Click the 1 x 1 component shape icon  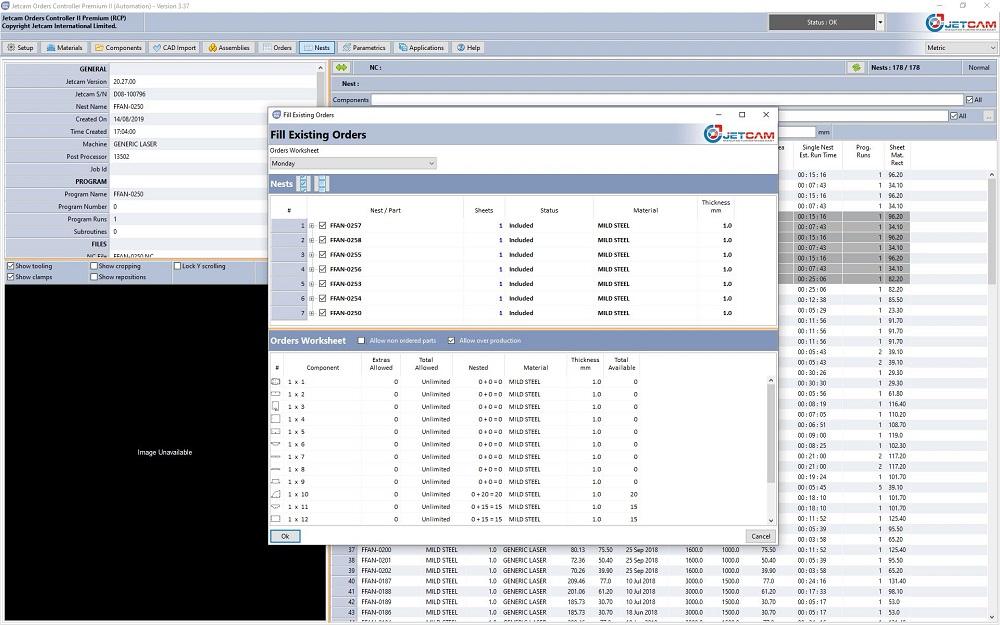(276, 382)
